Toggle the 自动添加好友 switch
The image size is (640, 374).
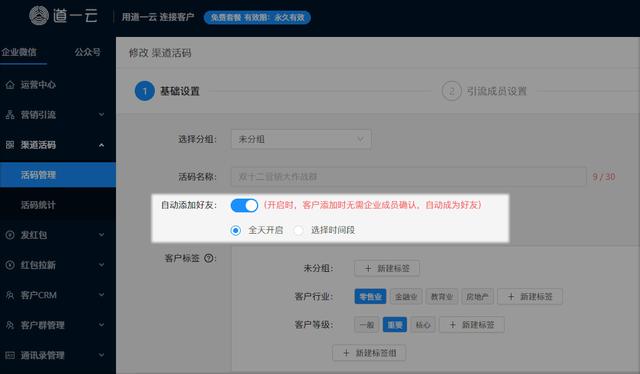pos(244,205)
